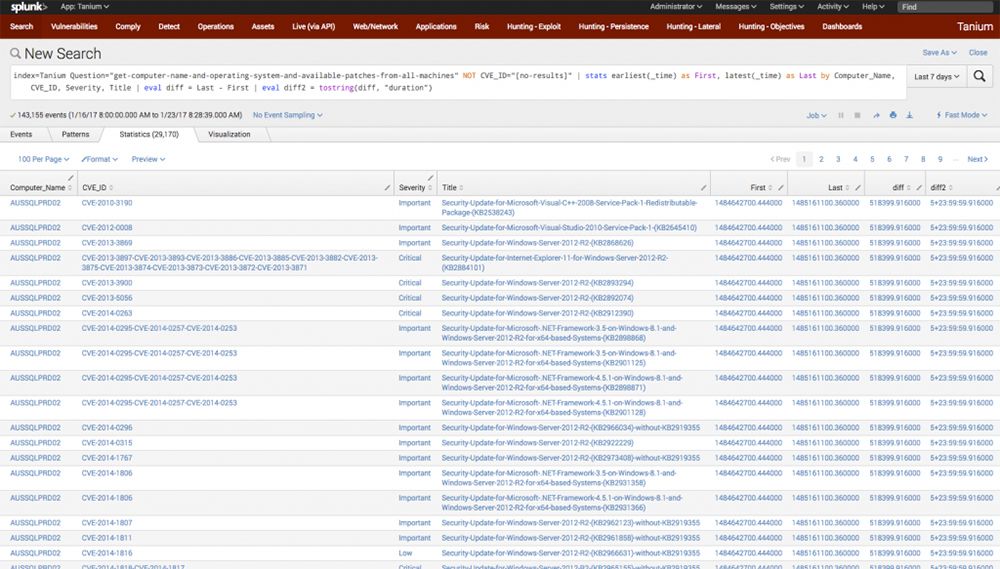
Task: Edit format of the First column
Action: click(781, 188)
